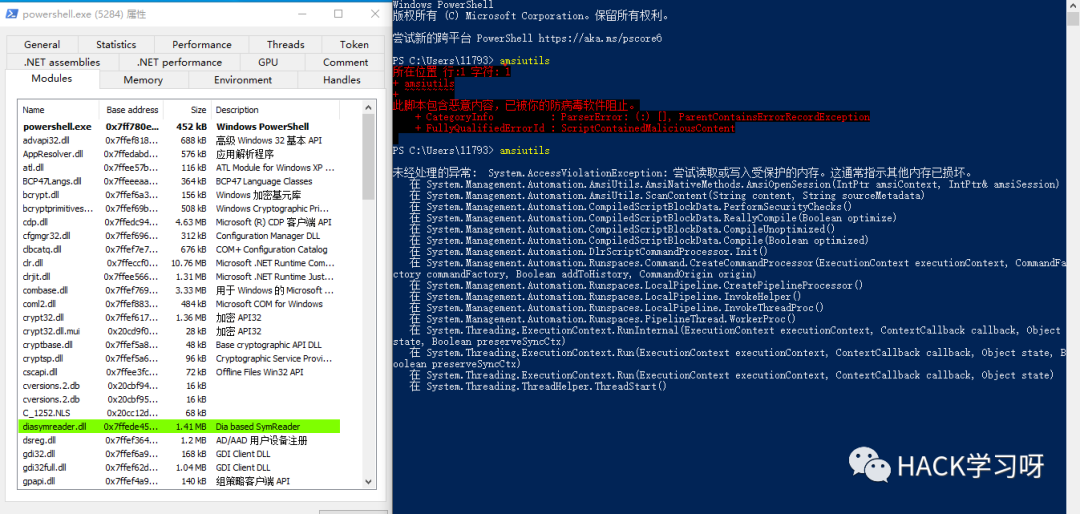Click the module list vertical scrollbar thumb

(368, 157)
